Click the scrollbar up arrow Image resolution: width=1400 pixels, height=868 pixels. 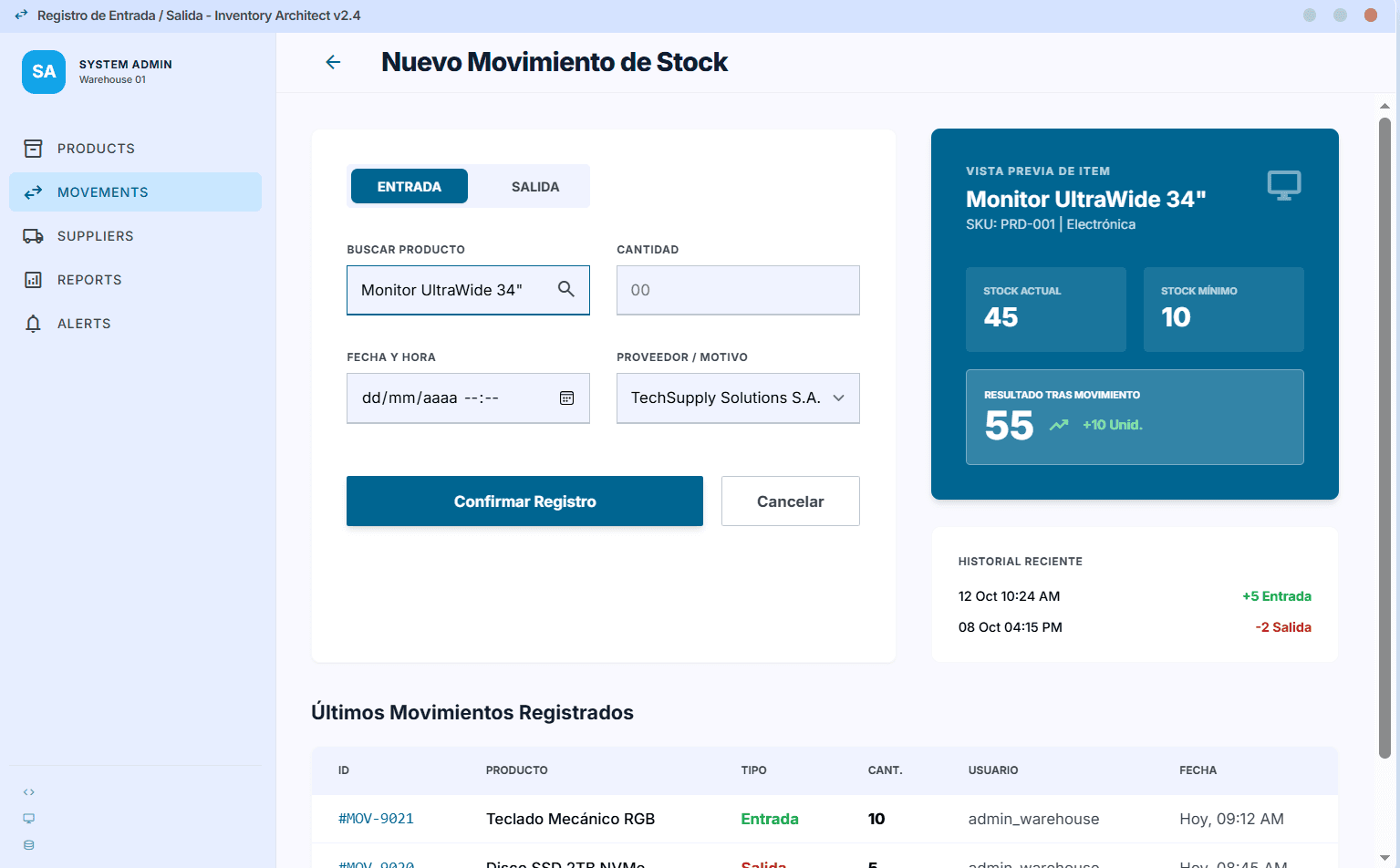point(1384,106)
